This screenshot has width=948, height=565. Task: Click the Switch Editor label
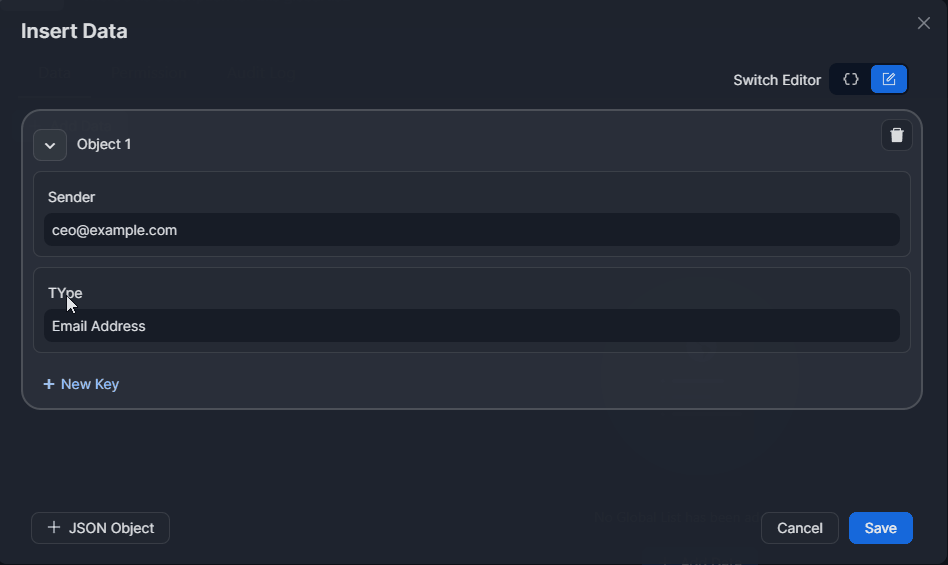(776, 80)
